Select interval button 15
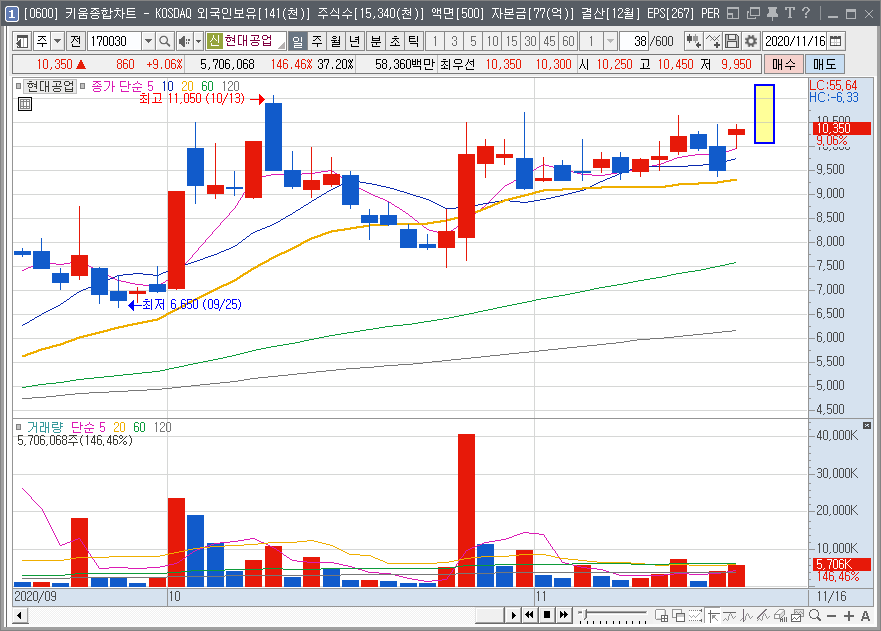This screenshot has height=631, width=881. (511, 41)
